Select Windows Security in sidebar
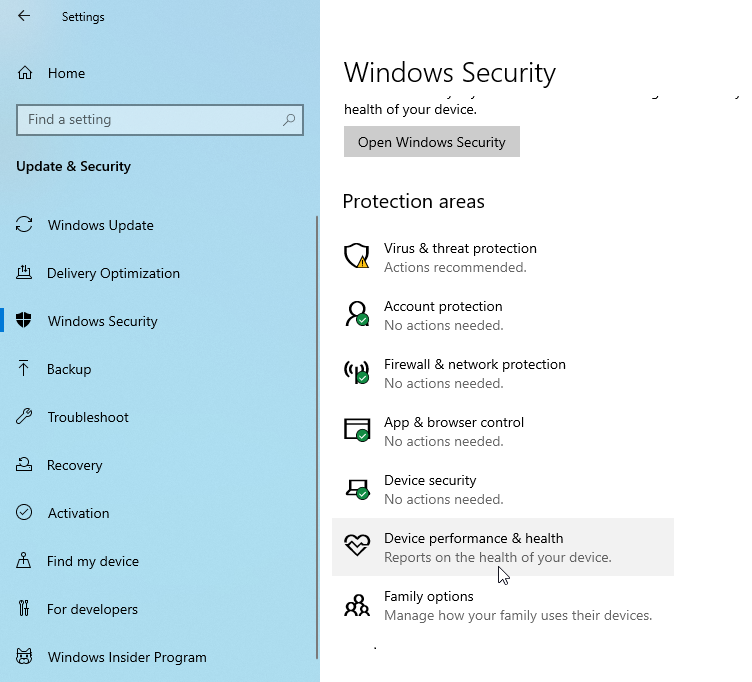The image size is (752, 682). point(158,321)
